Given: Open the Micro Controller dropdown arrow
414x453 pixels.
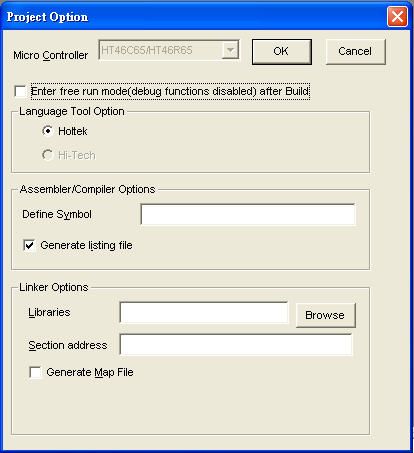Looking at the screenshot, I should [230, 50].
